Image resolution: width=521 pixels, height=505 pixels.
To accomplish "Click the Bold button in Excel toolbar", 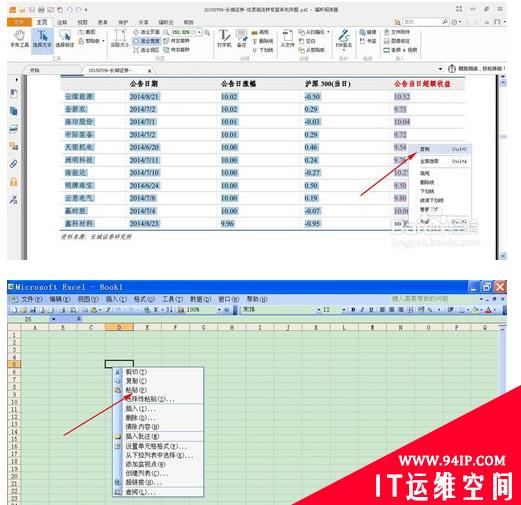I will click(353, 310).
